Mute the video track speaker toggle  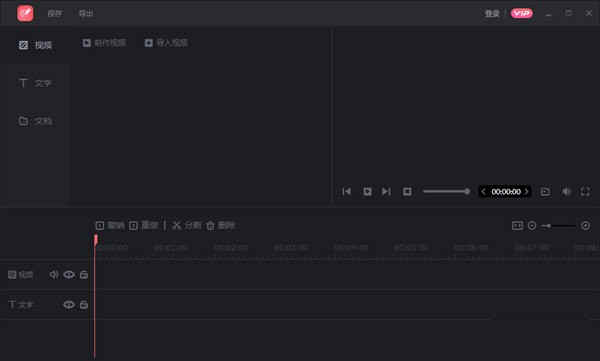tap(54, 274)
